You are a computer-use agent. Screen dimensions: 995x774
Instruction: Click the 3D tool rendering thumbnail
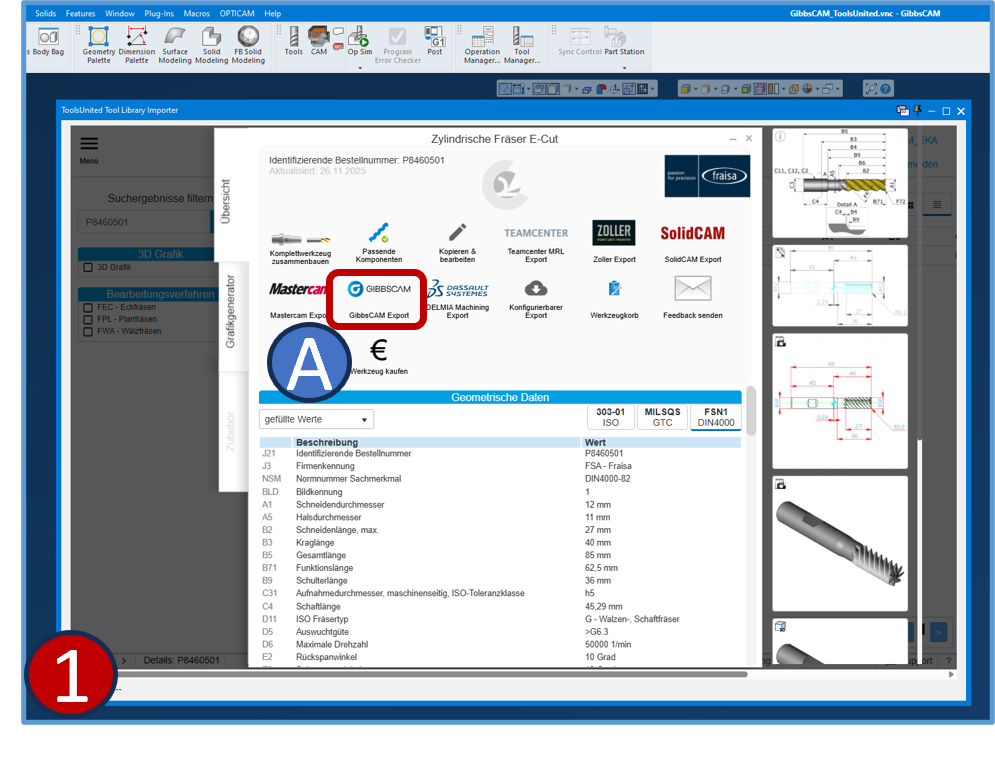point(840,543)
